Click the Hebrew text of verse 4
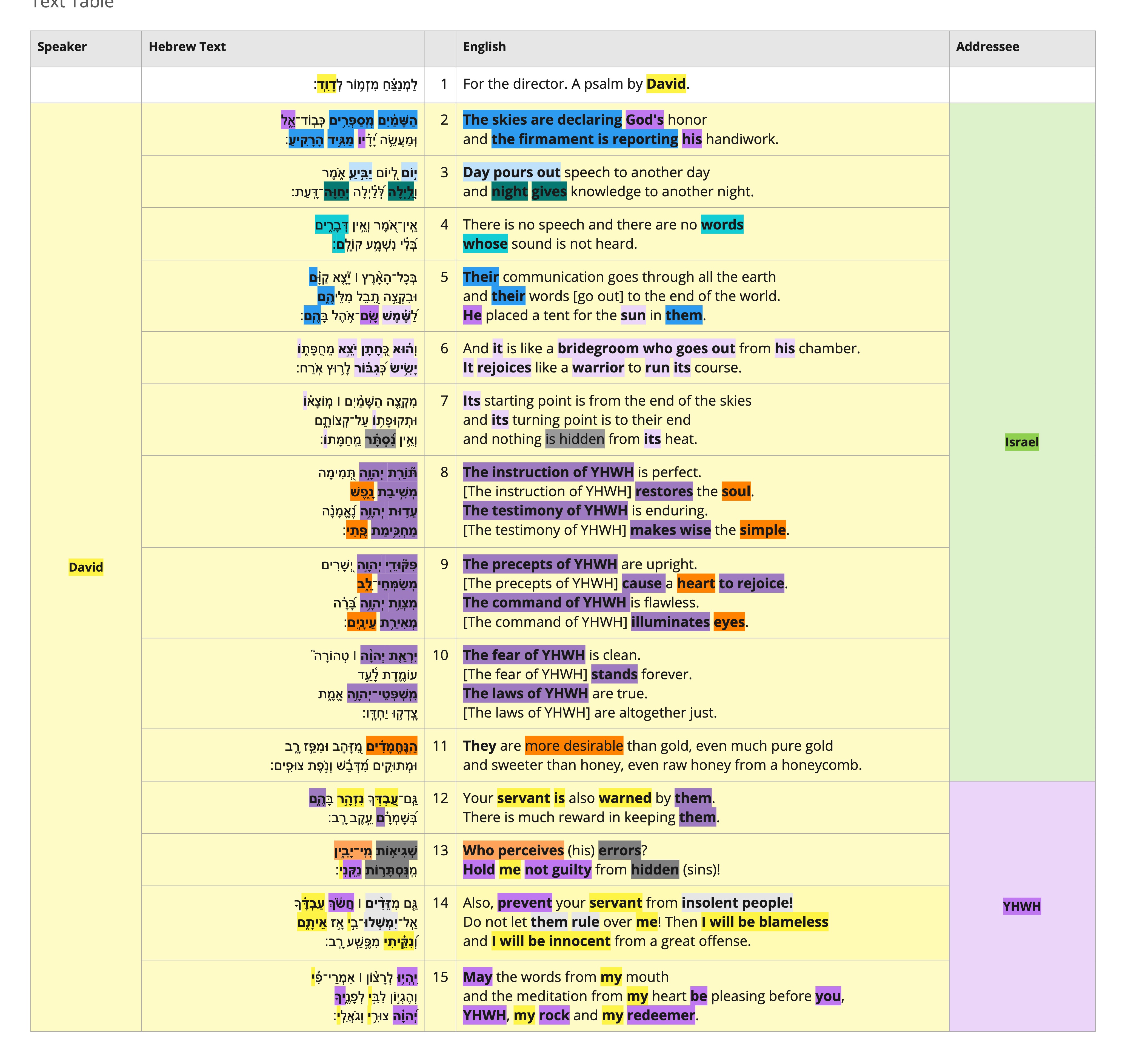 [x=367, y=234]
